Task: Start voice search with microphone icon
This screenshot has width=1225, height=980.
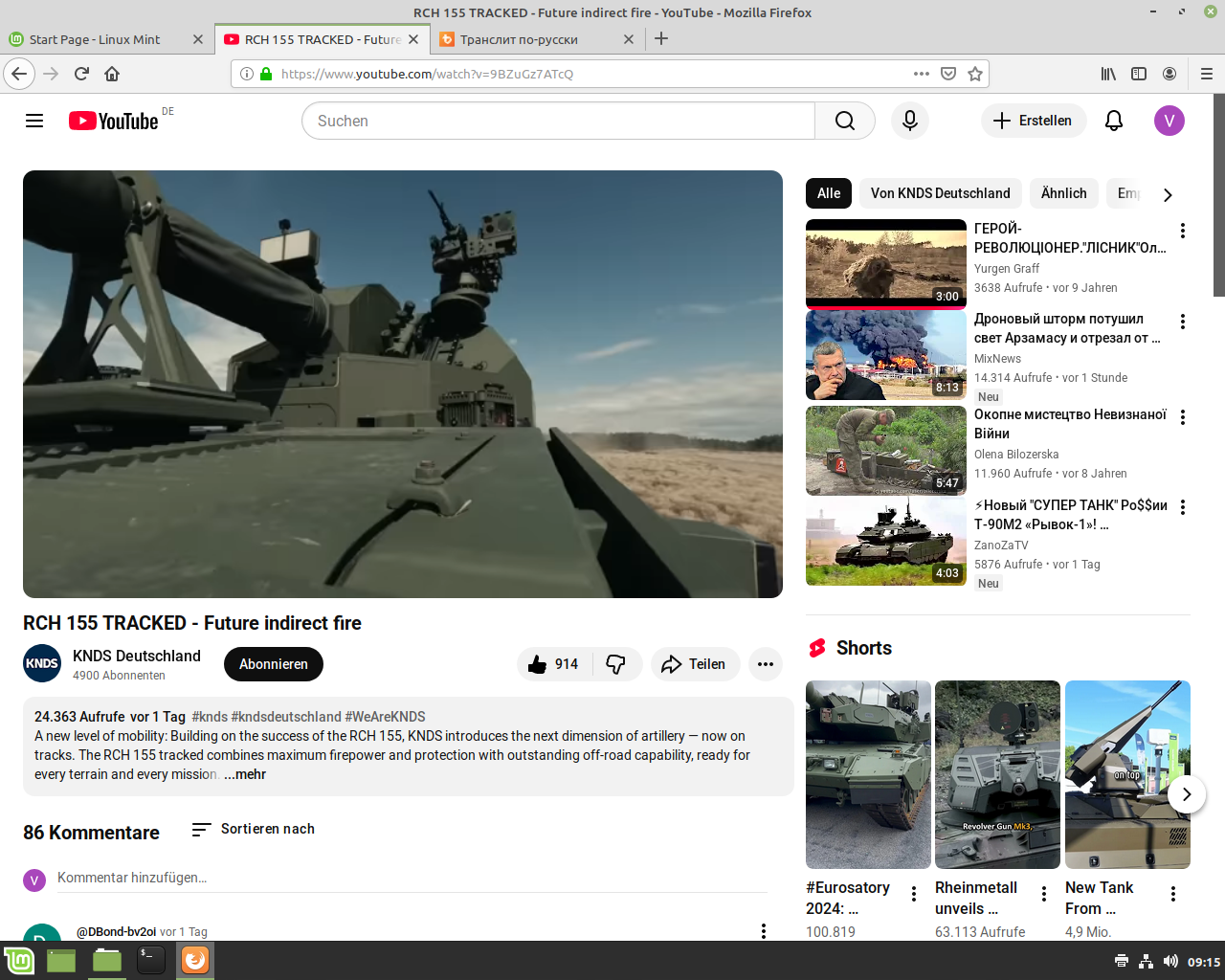Action: pos(910,121)
